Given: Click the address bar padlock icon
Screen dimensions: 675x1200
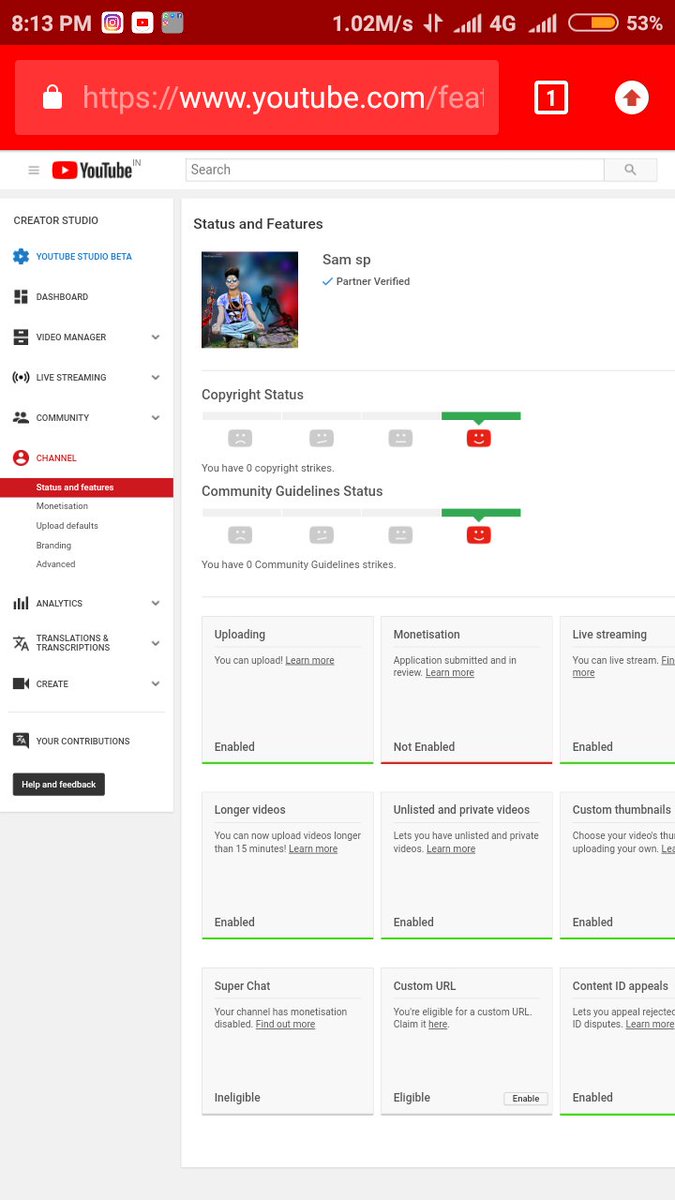Looking at the screenshot, I should (x=52, y=97).
